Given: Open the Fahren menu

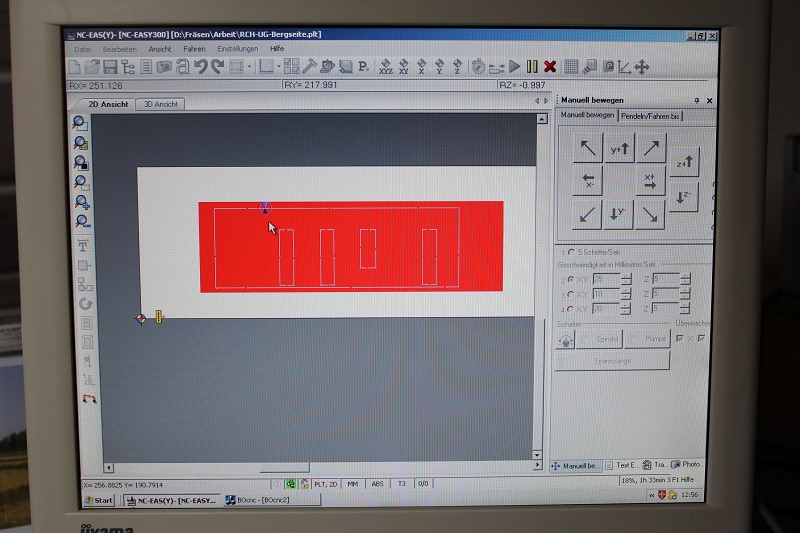Looking at the screenshot, I should 193,49.
